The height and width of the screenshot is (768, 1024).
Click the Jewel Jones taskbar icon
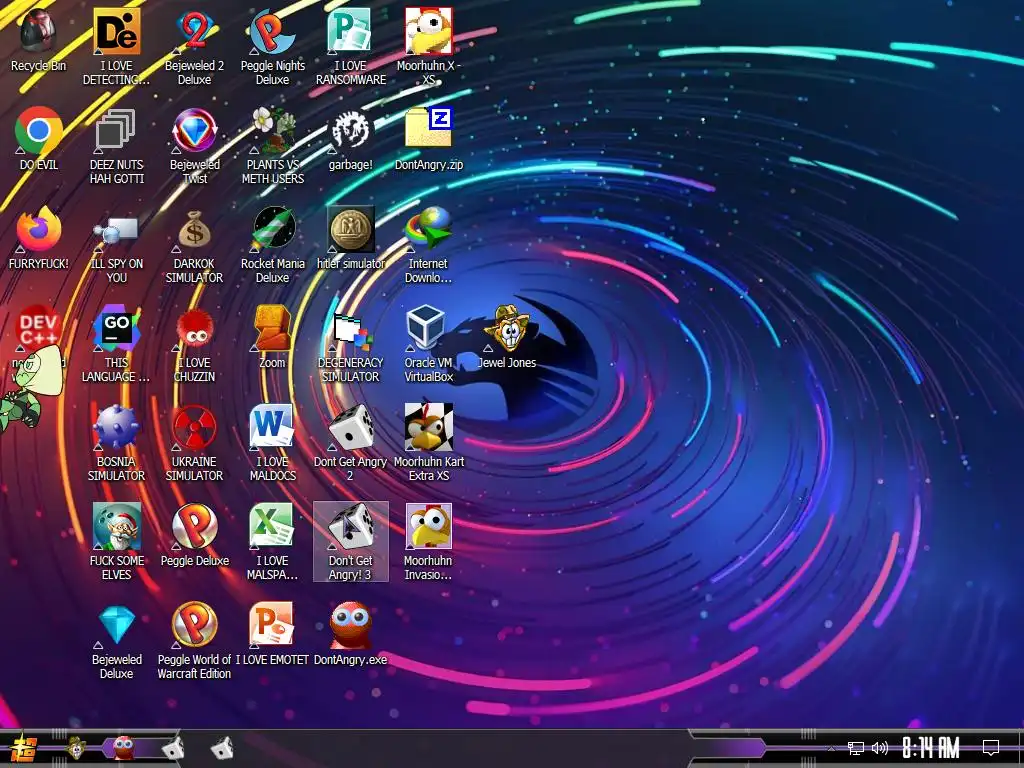[77, 748]
